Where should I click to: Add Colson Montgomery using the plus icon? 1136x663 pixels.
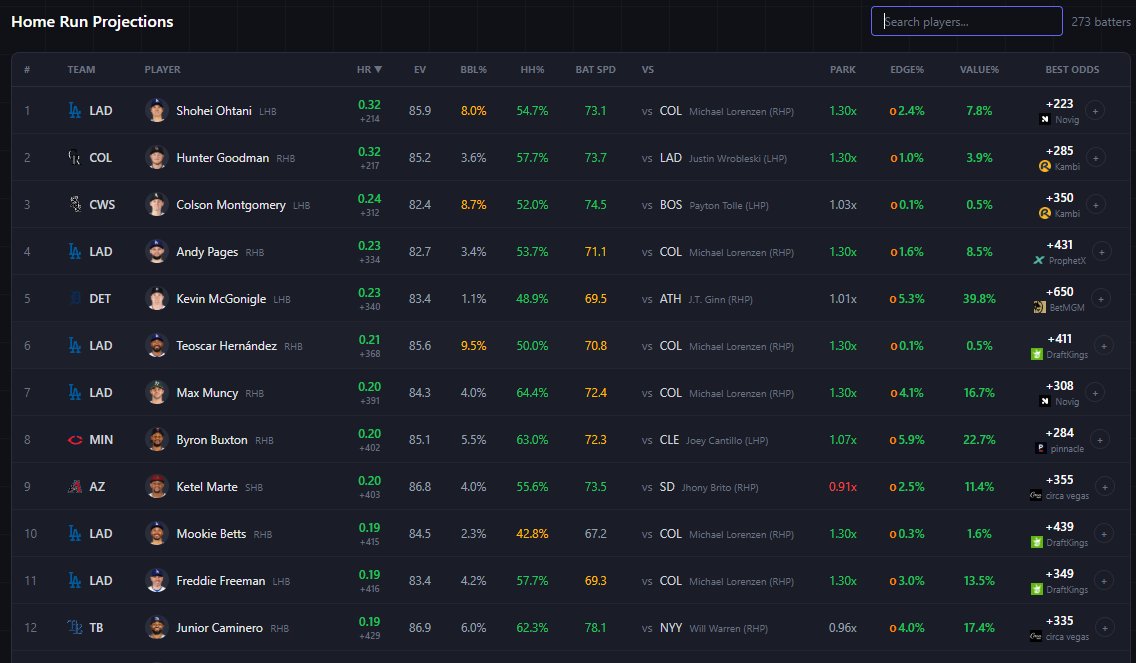pyautogui.click(x=1095, y=205)
